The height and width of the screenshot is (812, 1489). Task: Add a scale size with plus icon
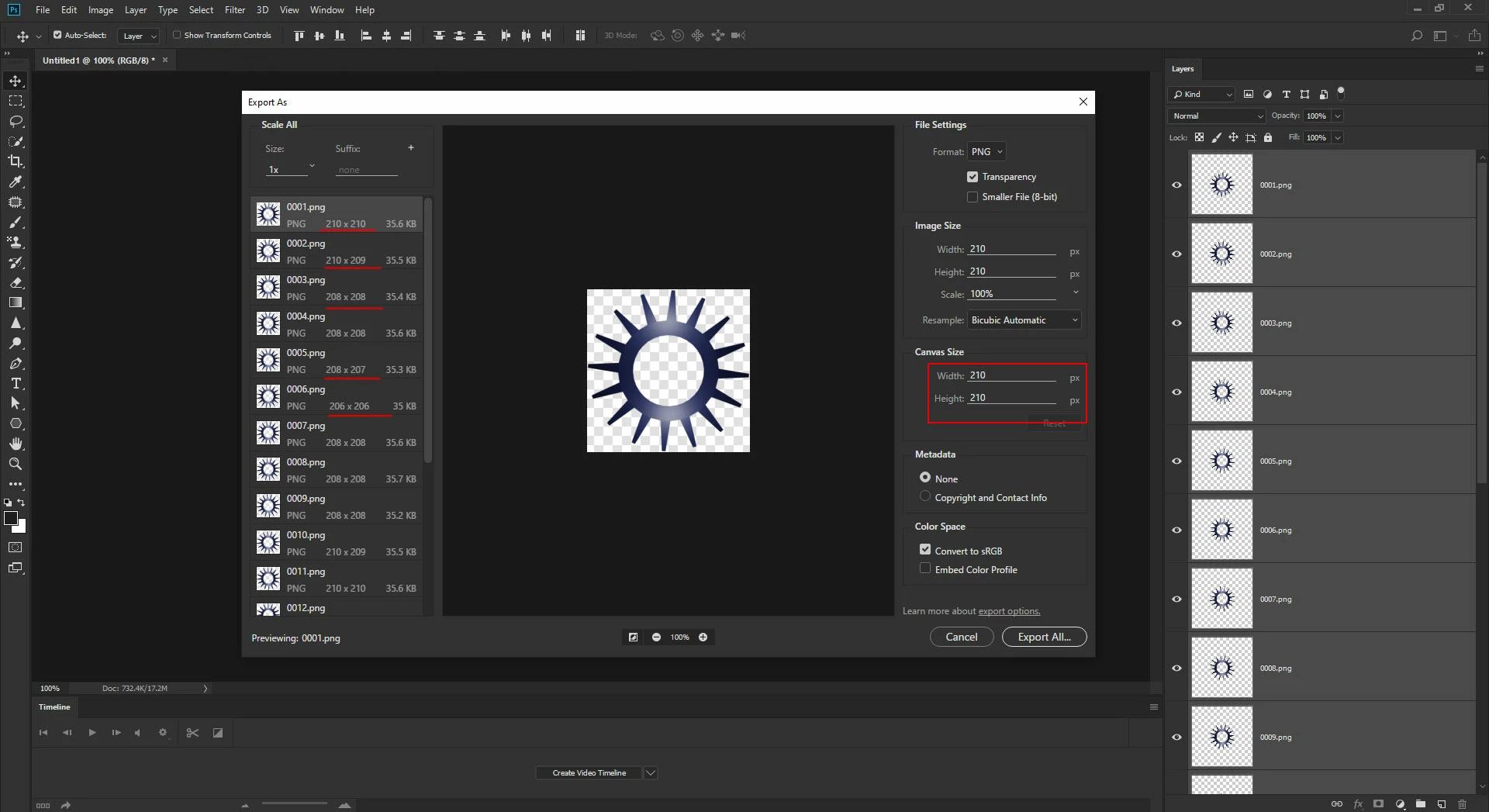(411, 147)
